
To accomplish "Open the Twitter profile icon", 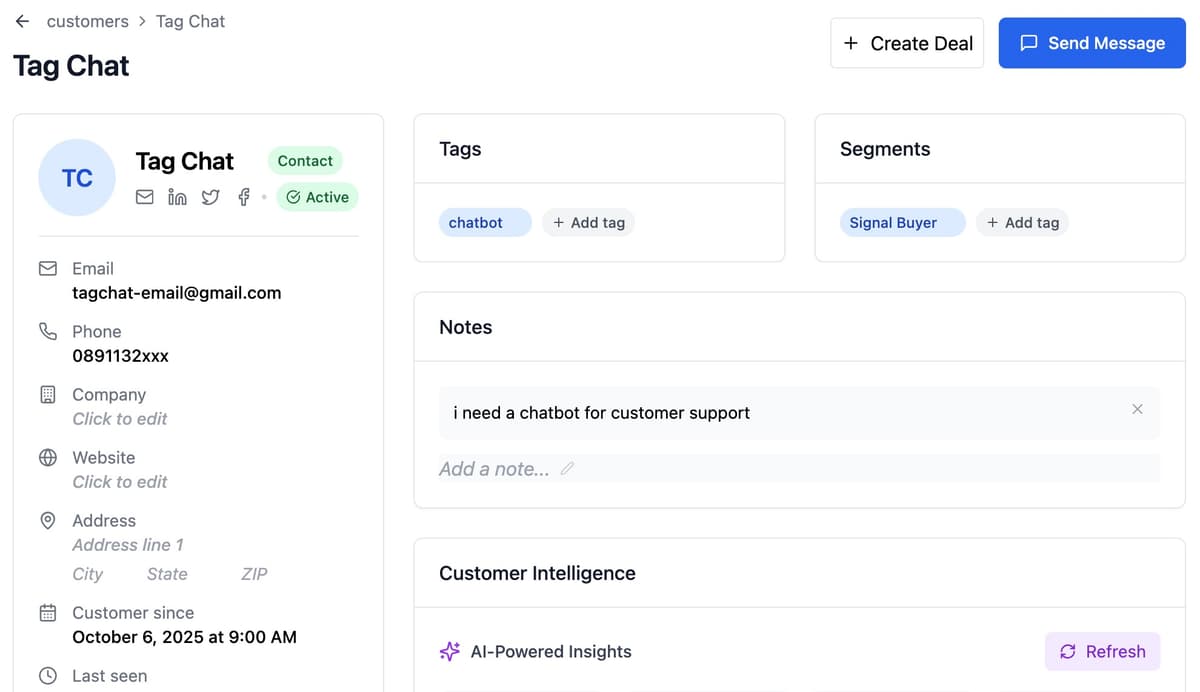I will 210,197.
